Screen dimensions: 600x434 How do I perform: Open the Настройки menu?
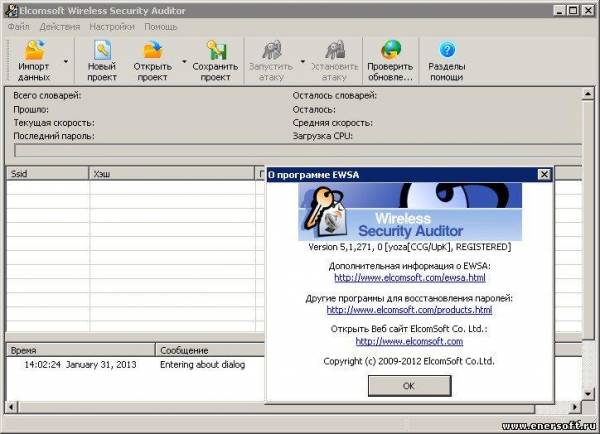[x=112, y=27]
